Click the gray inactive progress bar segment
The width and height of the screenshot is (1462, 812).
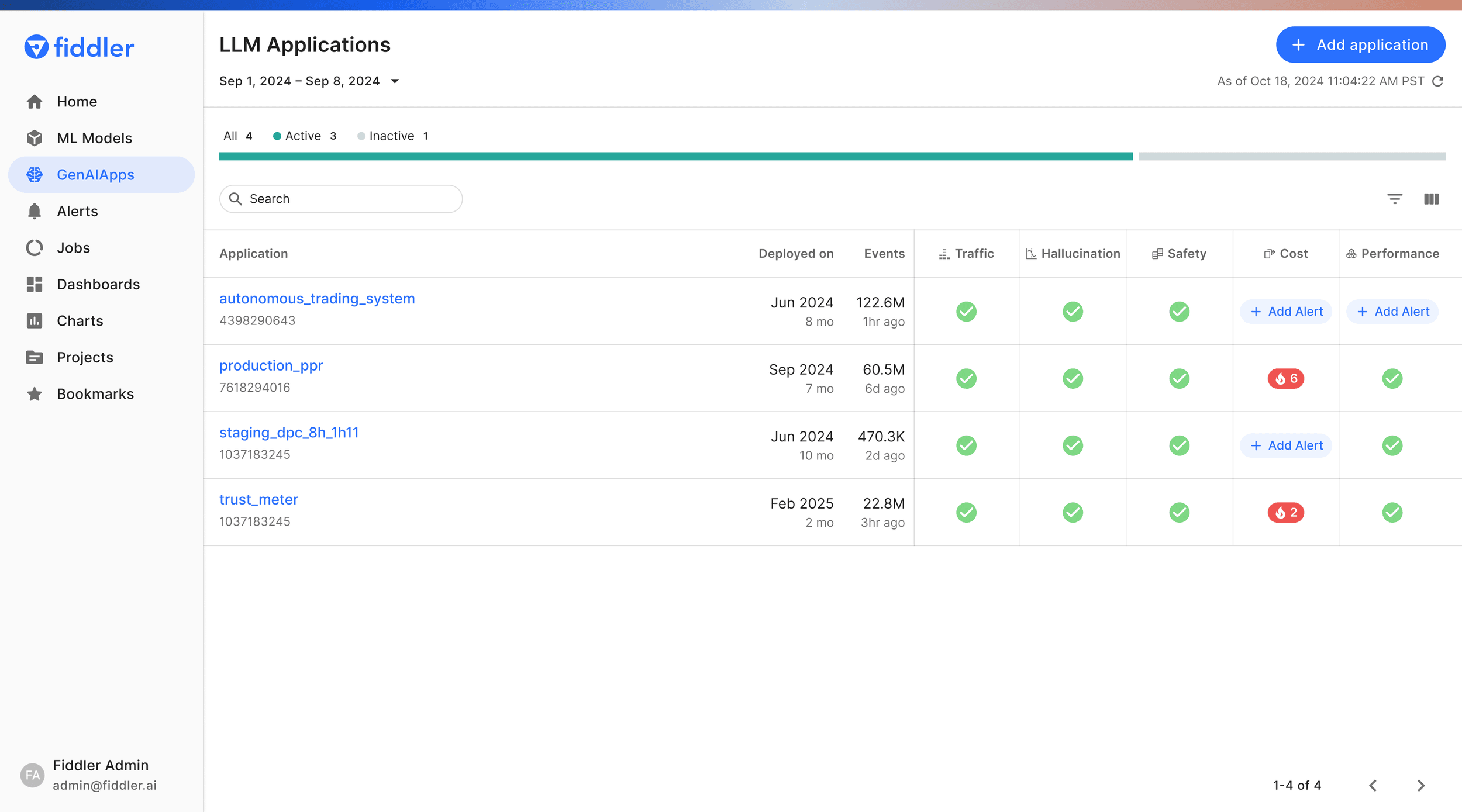click(x=1292, y=157)
